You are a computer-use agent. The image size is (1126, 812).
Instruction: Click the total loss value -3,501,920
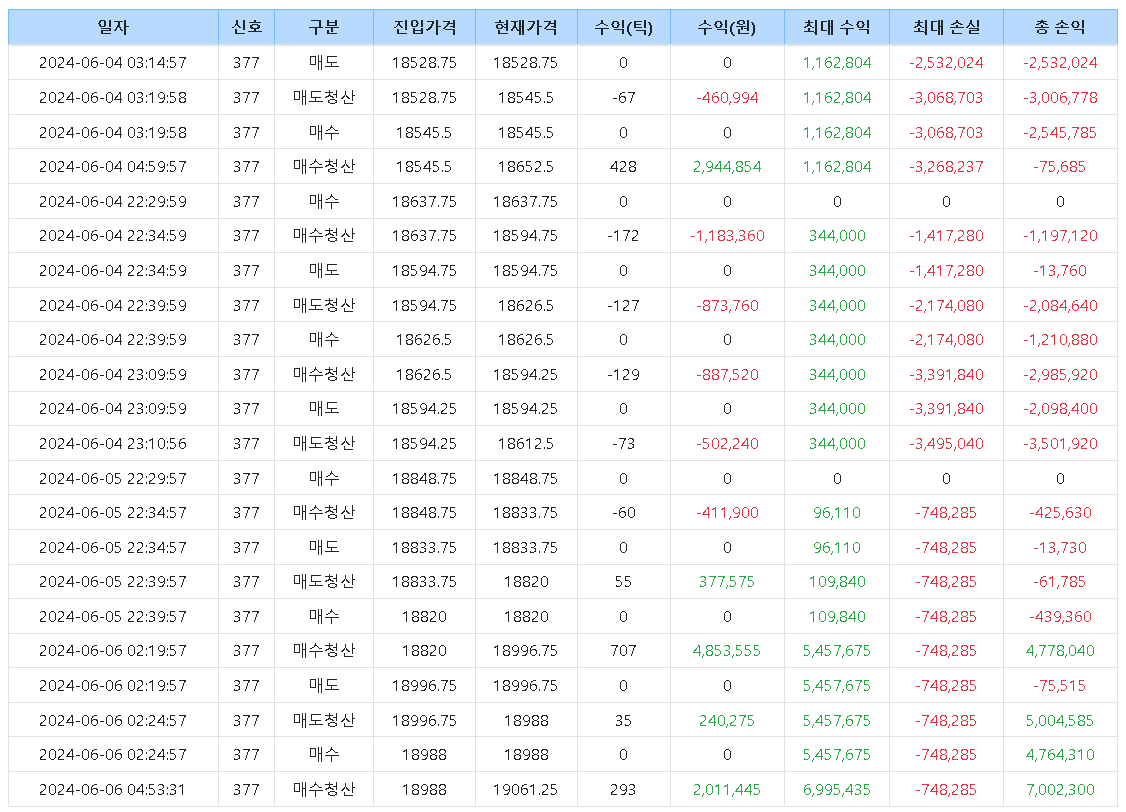(x=1060, y=444)
